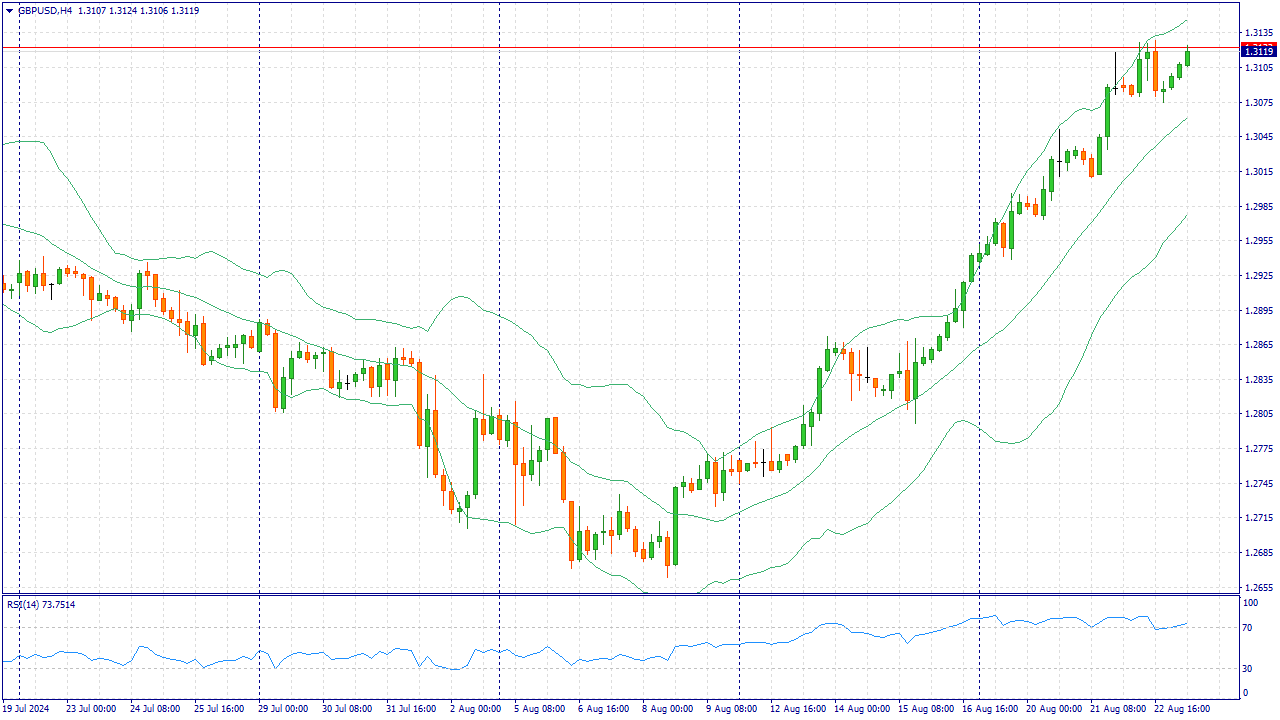Click the 29 Jul 00:00 time label
The image size is (1280, 720).
pyautogui.click(x=283, y=709)
